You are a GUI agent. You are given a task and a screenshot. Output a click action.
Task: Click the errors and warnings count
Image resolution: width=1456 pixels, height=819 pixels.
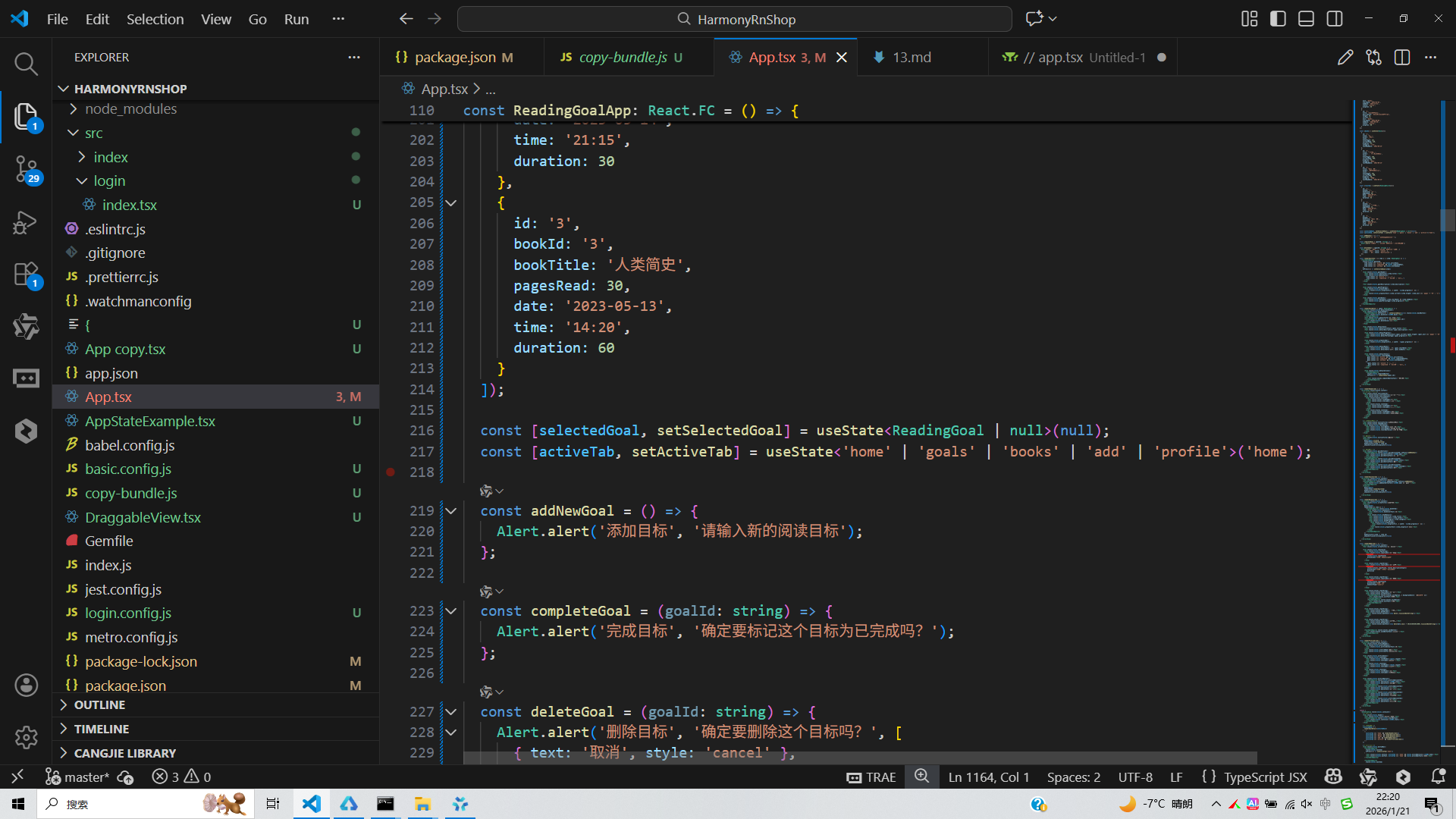click(x=181, y=777)
